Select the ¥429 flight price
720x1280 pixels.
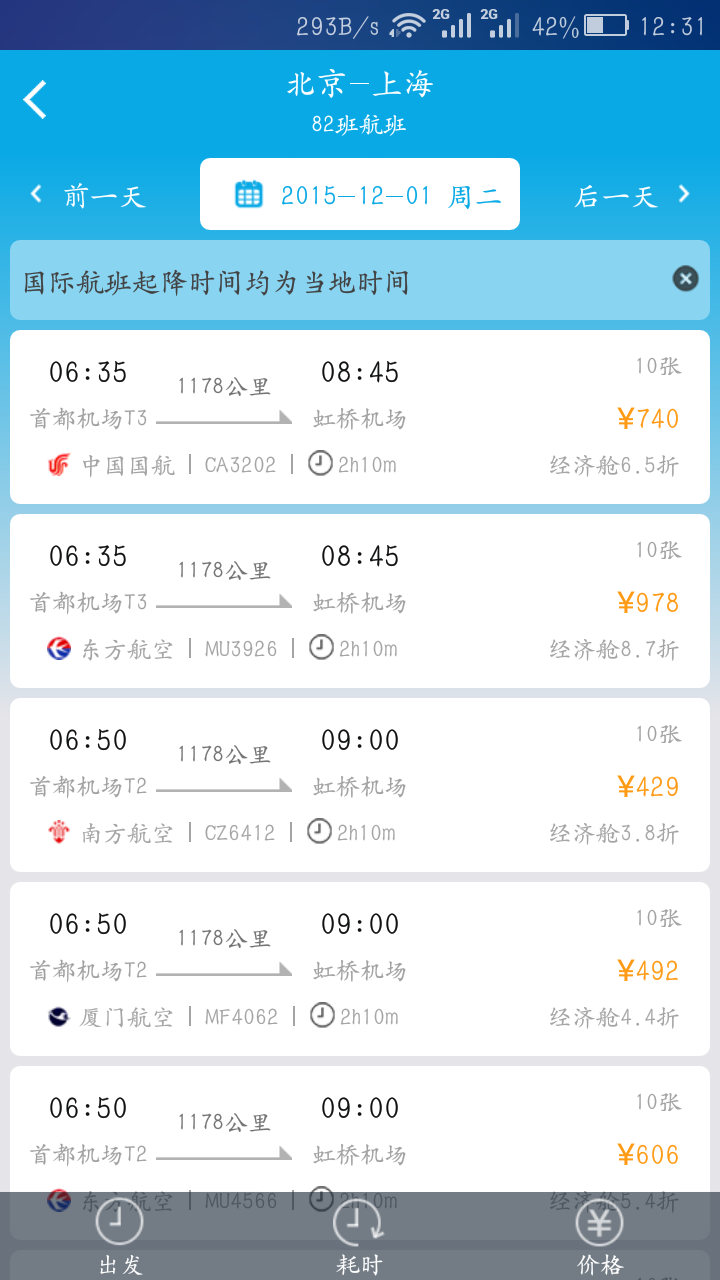tap(648, 787)
